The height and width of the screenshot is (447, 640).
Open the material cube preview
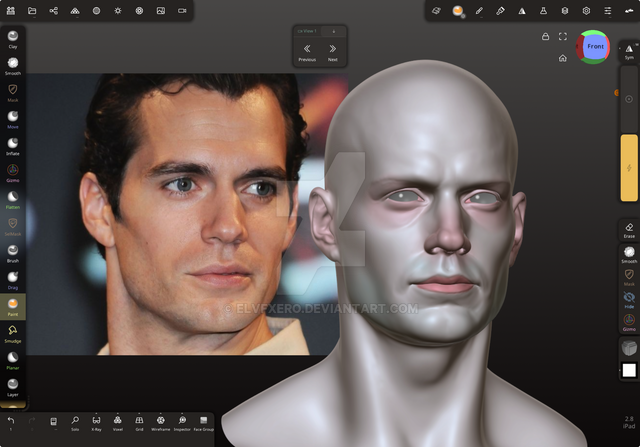tap(629, 348)
